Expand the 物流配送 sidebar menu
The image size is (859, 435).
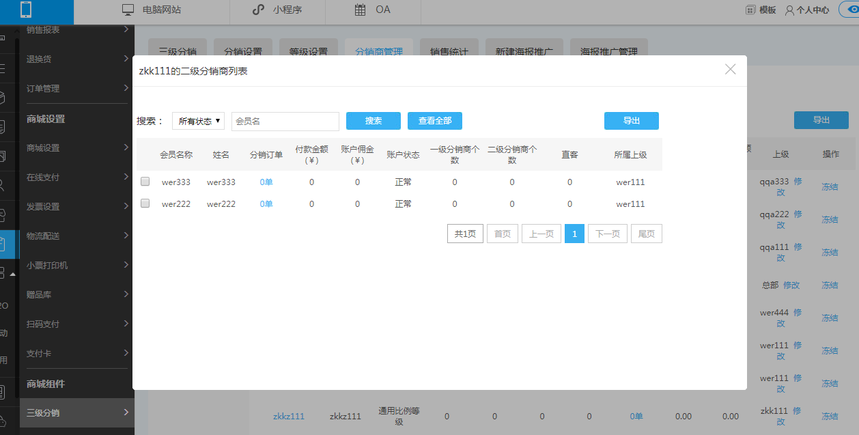click(77, 236)
